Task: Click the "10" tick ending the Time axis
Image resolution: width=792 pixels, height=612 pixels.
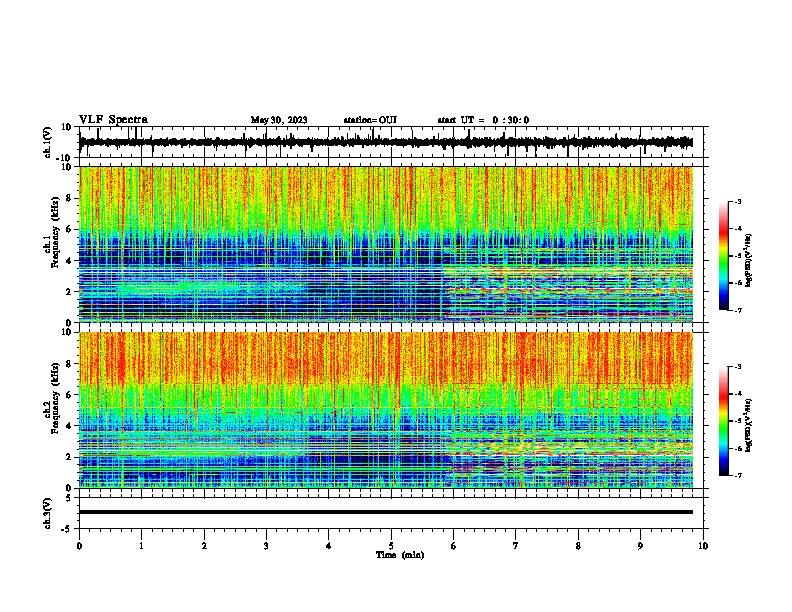Action: [x=703, y=546]
